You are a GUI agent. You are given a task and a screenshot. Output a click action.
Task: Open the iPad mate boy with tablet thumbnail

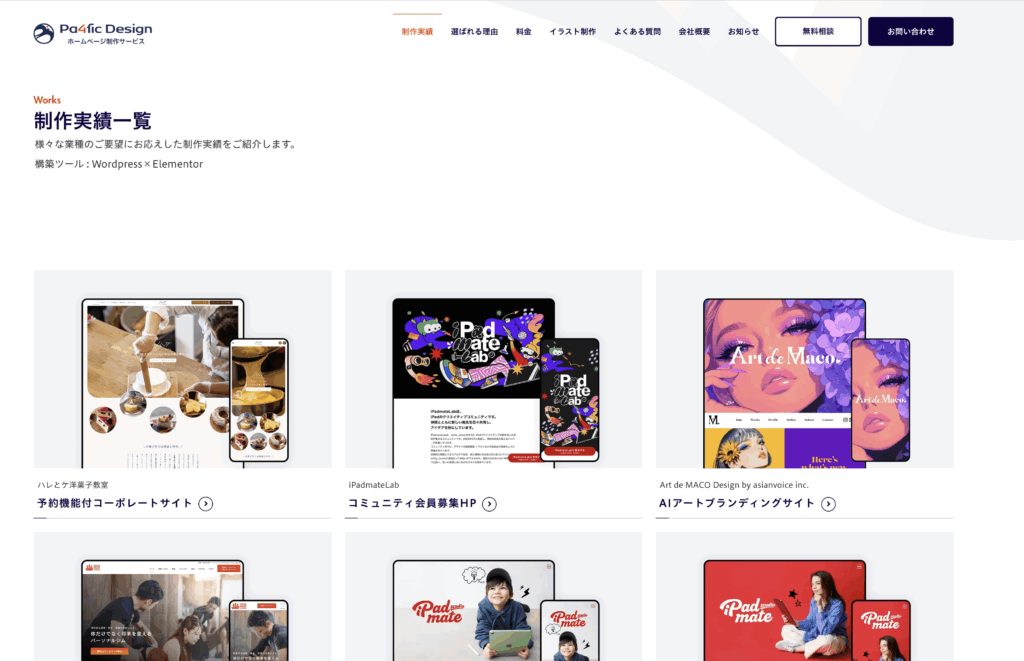tap(494, 597)
